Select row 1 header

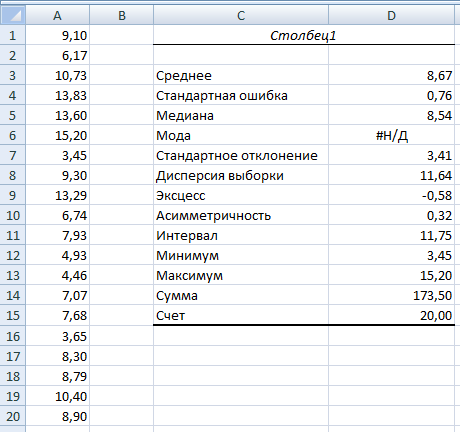12,35
